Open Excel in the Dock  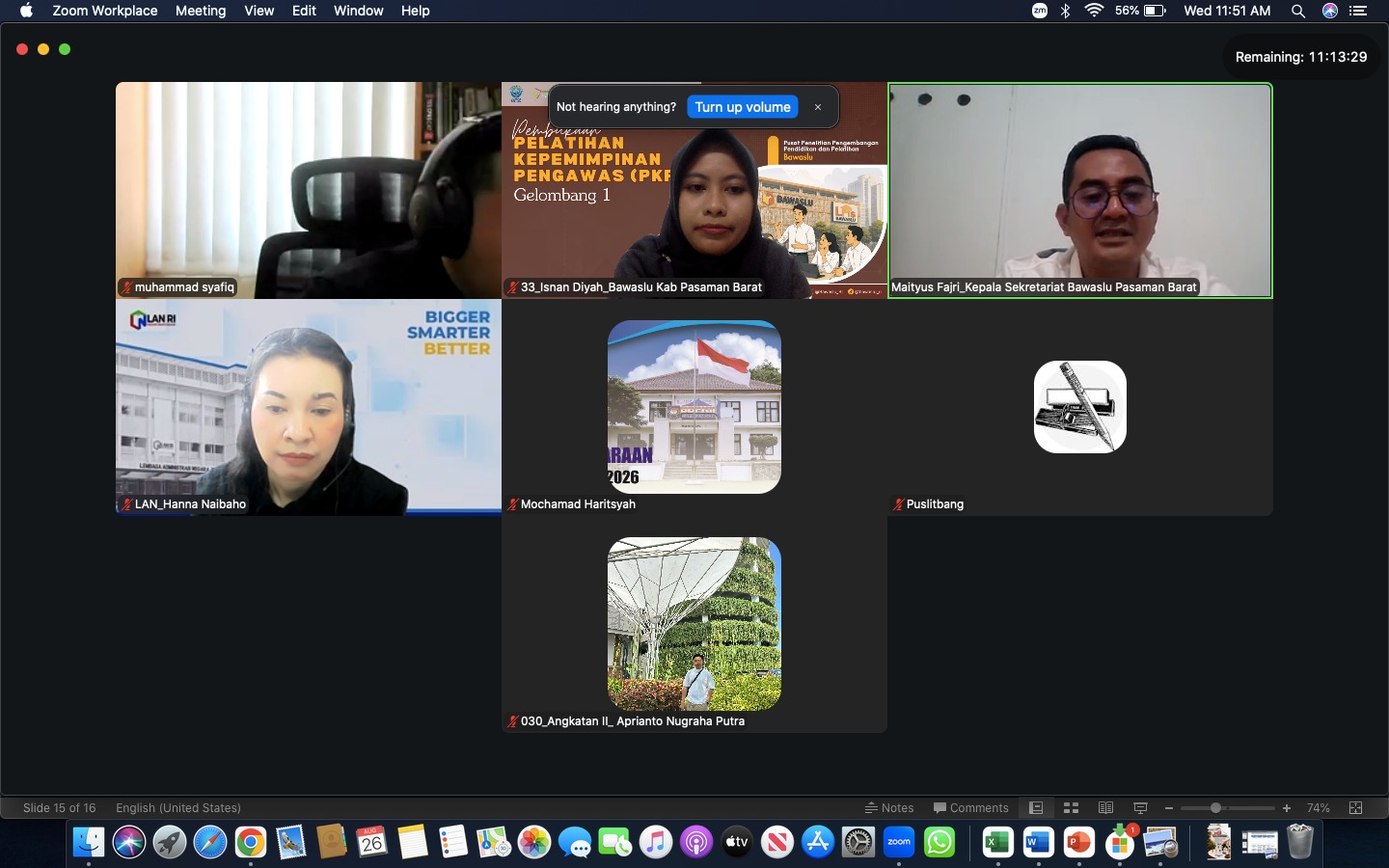(x=997, y=842)
